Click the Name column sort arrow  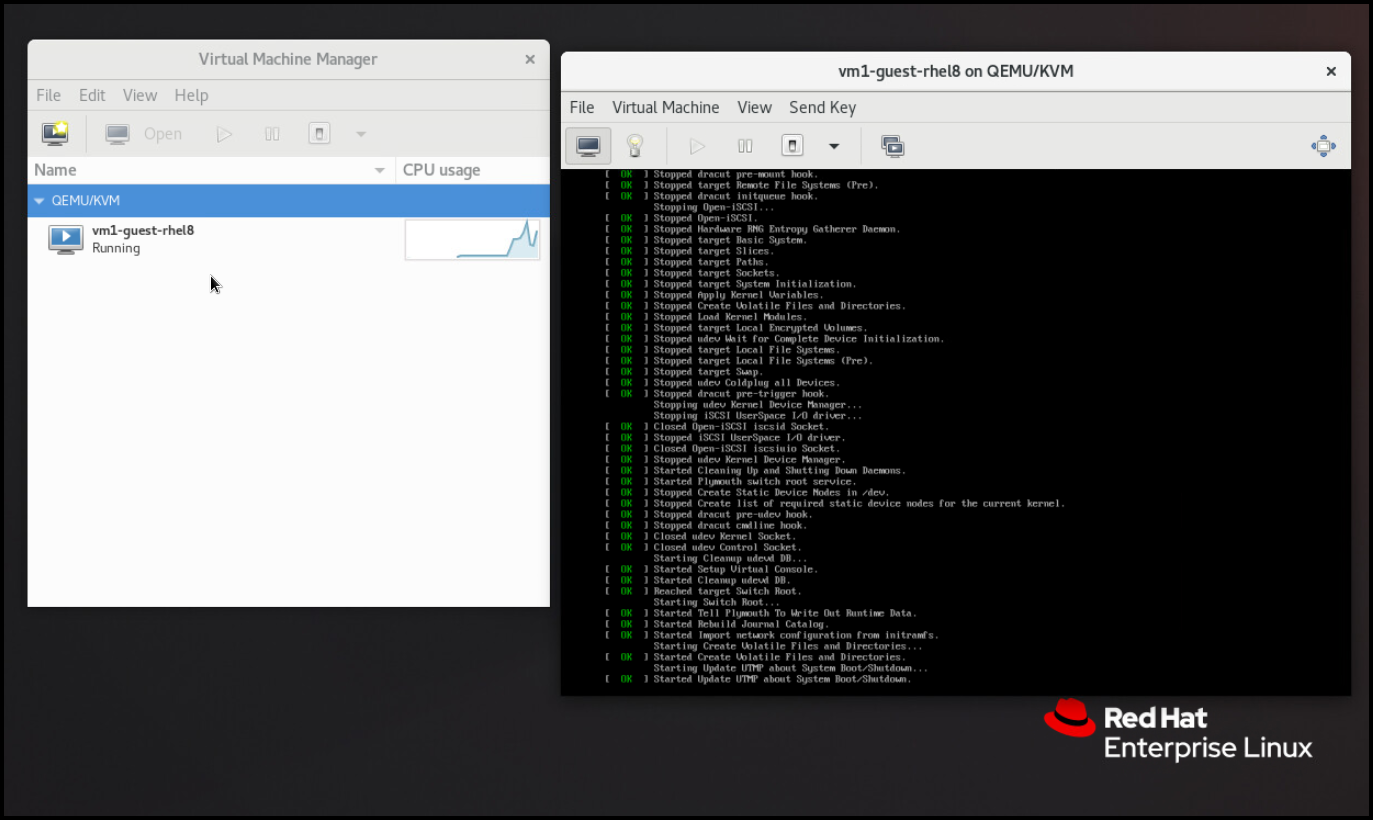[379, 171]
